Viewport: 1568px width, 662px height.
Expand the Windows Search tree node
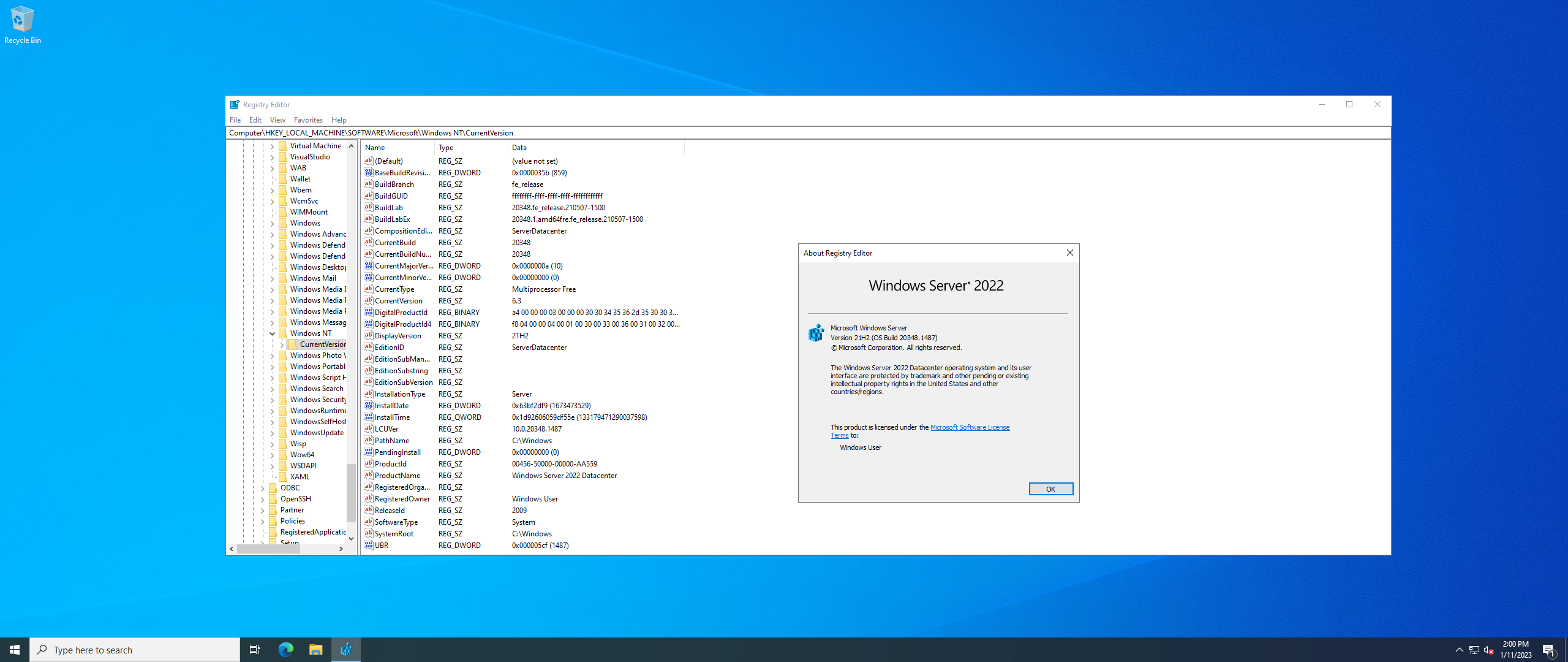[272, 389]
